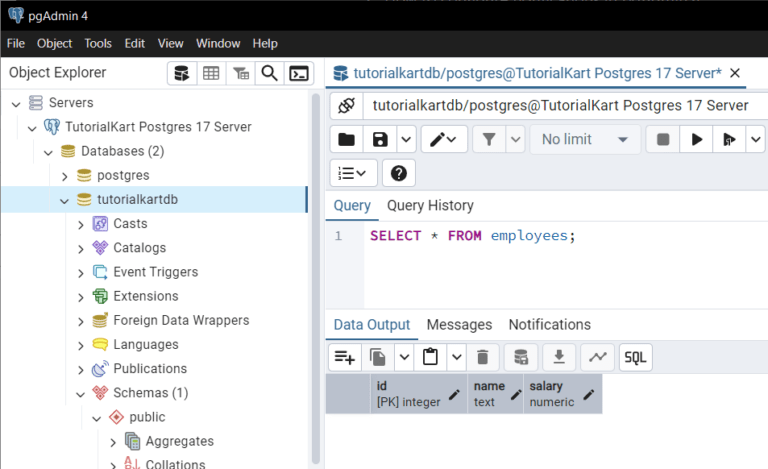Run the Execute script button

tap(729, 140)
